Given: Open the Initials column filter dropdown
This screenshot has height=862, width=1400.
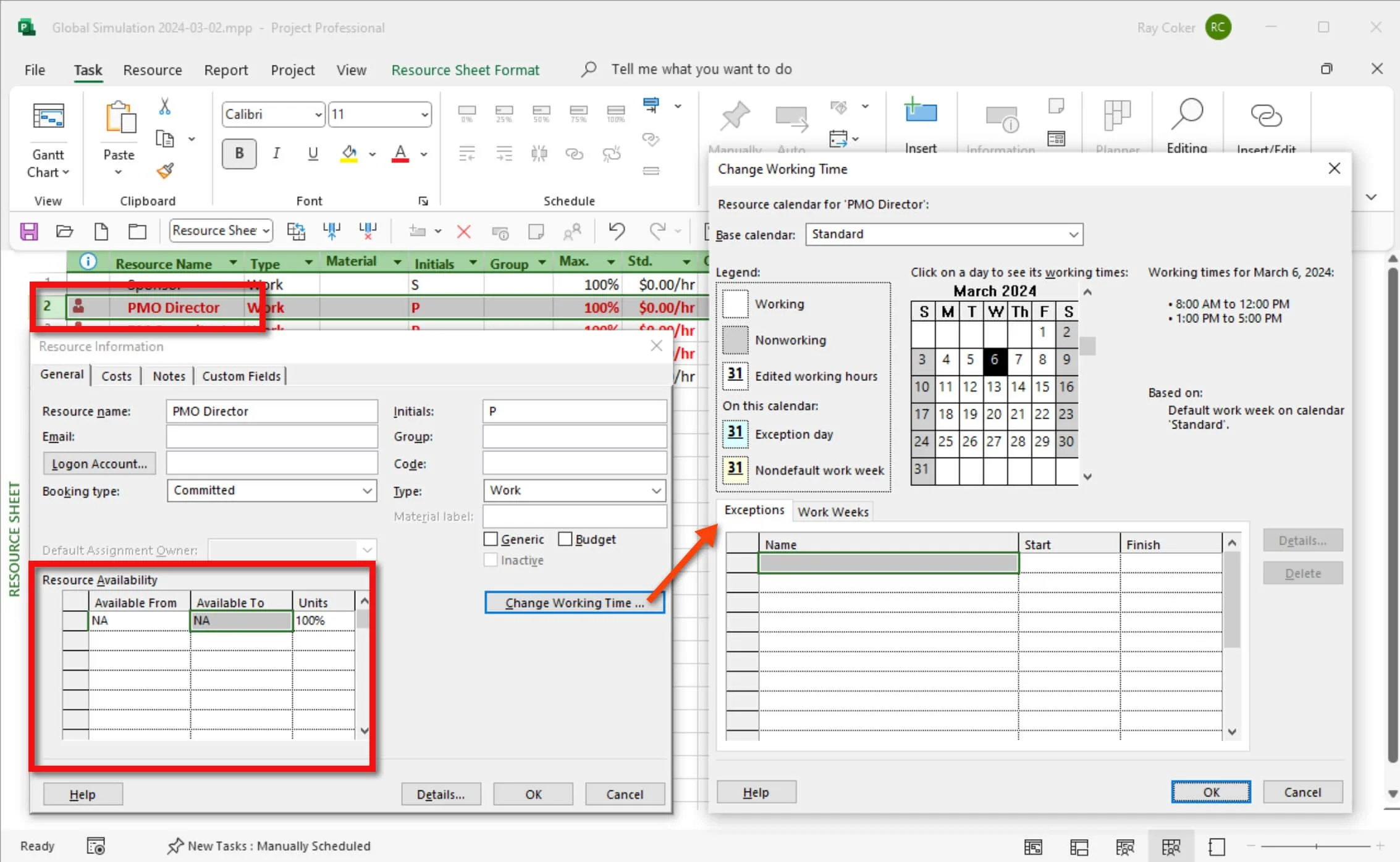Looking at the screenshot, I should tap(473, 263).
